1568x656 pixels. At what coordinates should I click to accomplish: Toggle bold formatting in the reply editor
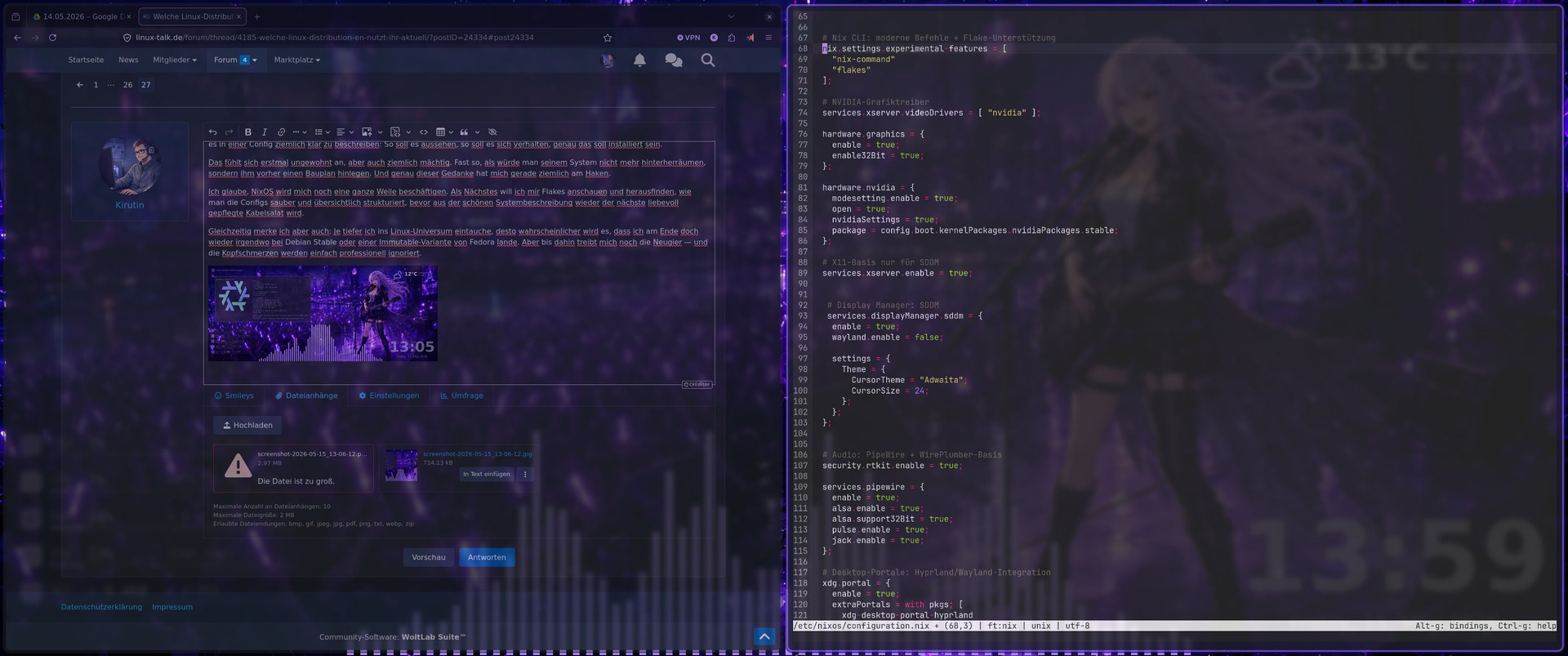(x=248, y=132)
